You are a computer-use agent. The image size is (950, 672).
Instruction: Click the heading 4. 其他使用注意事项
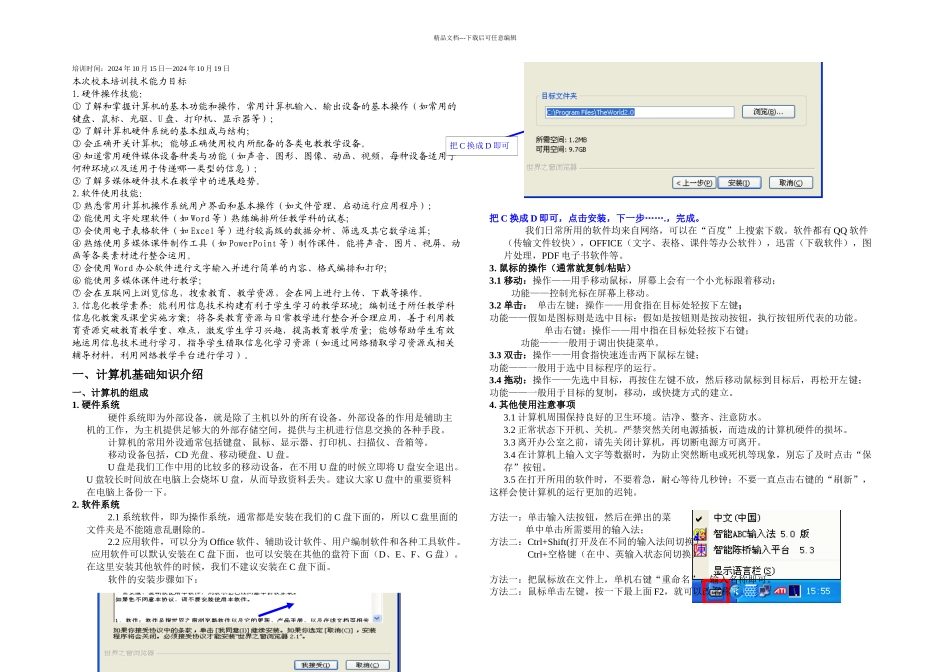click(533, 405)
